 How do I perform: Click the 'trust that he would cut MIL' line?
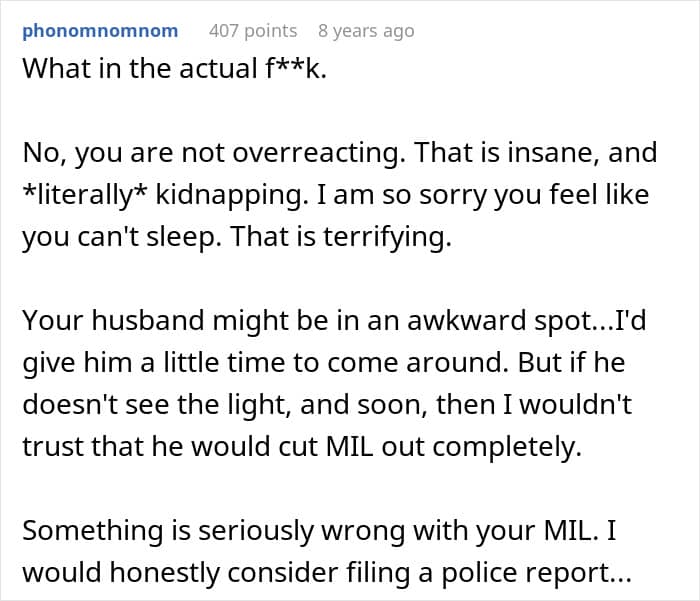302,447
